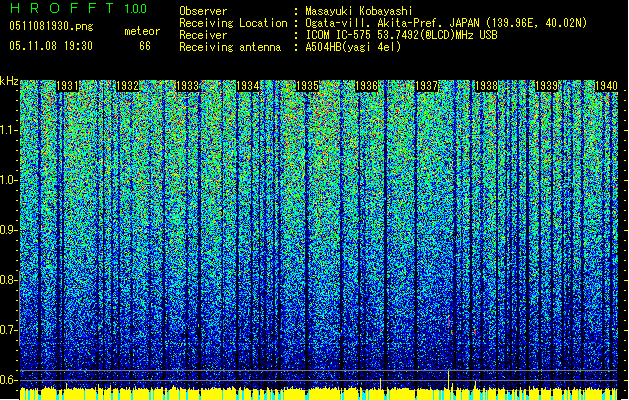Click the filename 0511081930.png
The height and width of the screenshot is (400, 629).
pos(51,27)
